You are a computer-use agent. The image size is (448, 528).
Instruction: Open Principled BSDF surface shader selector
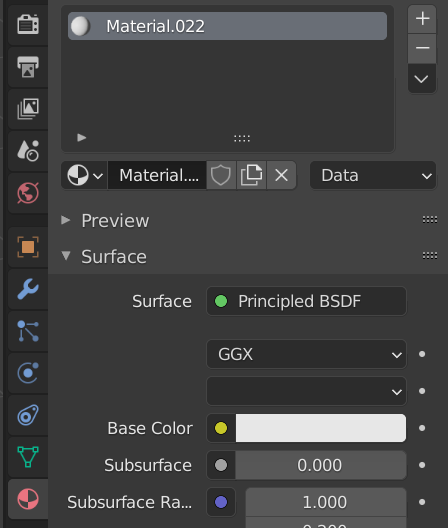coord(306,301)
